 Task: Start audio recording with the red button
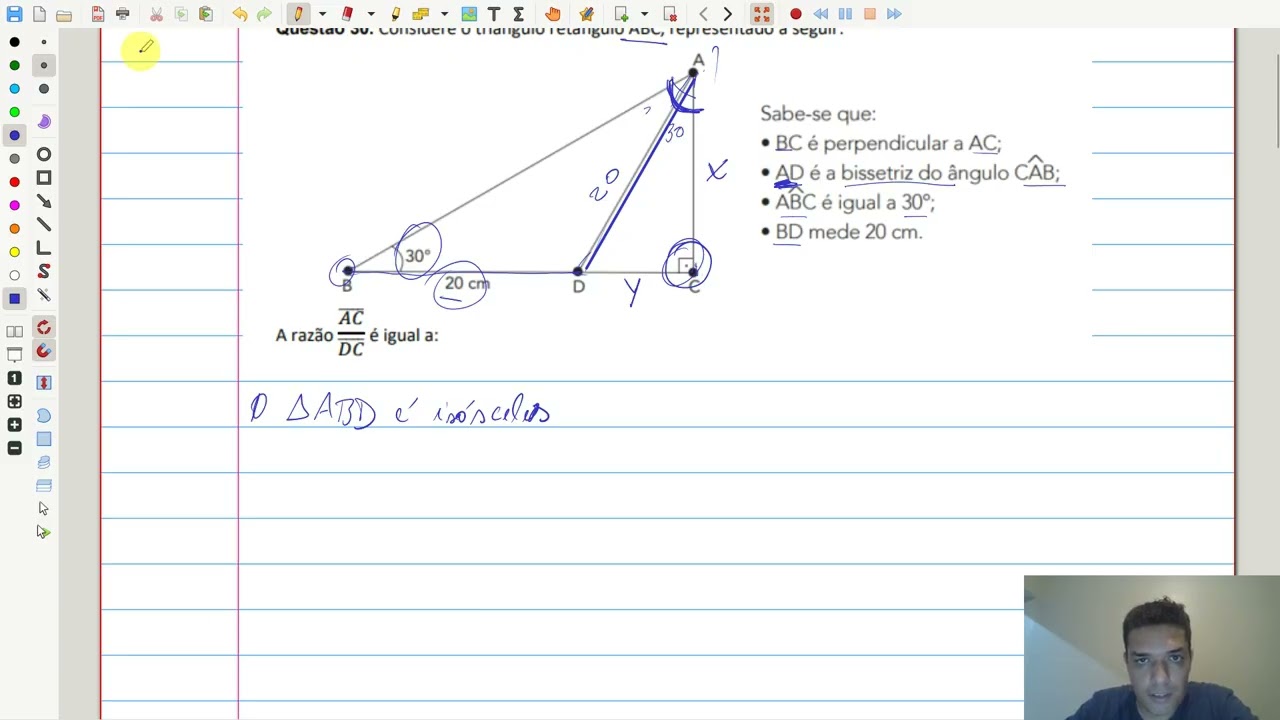click(x=796, y=14)
